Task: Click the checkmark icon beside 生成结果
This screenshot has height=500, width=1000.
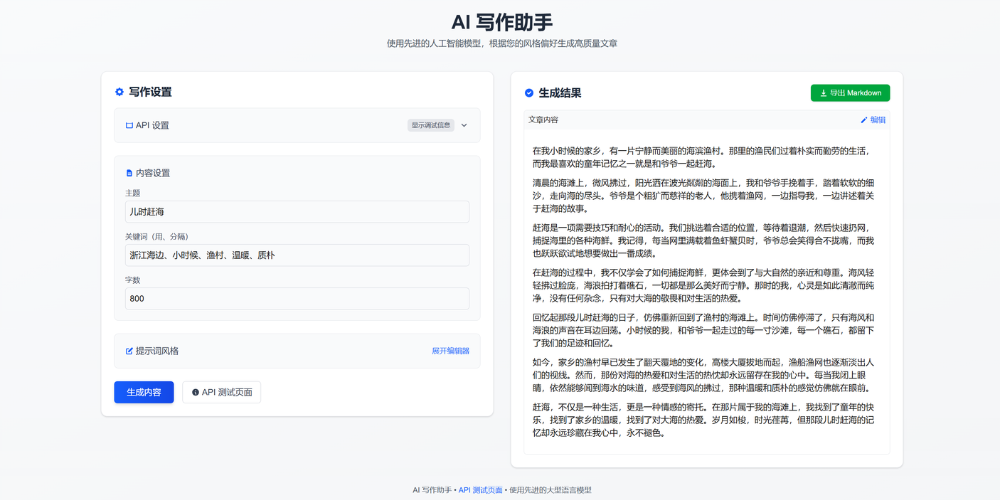Action: pos(529,93)
